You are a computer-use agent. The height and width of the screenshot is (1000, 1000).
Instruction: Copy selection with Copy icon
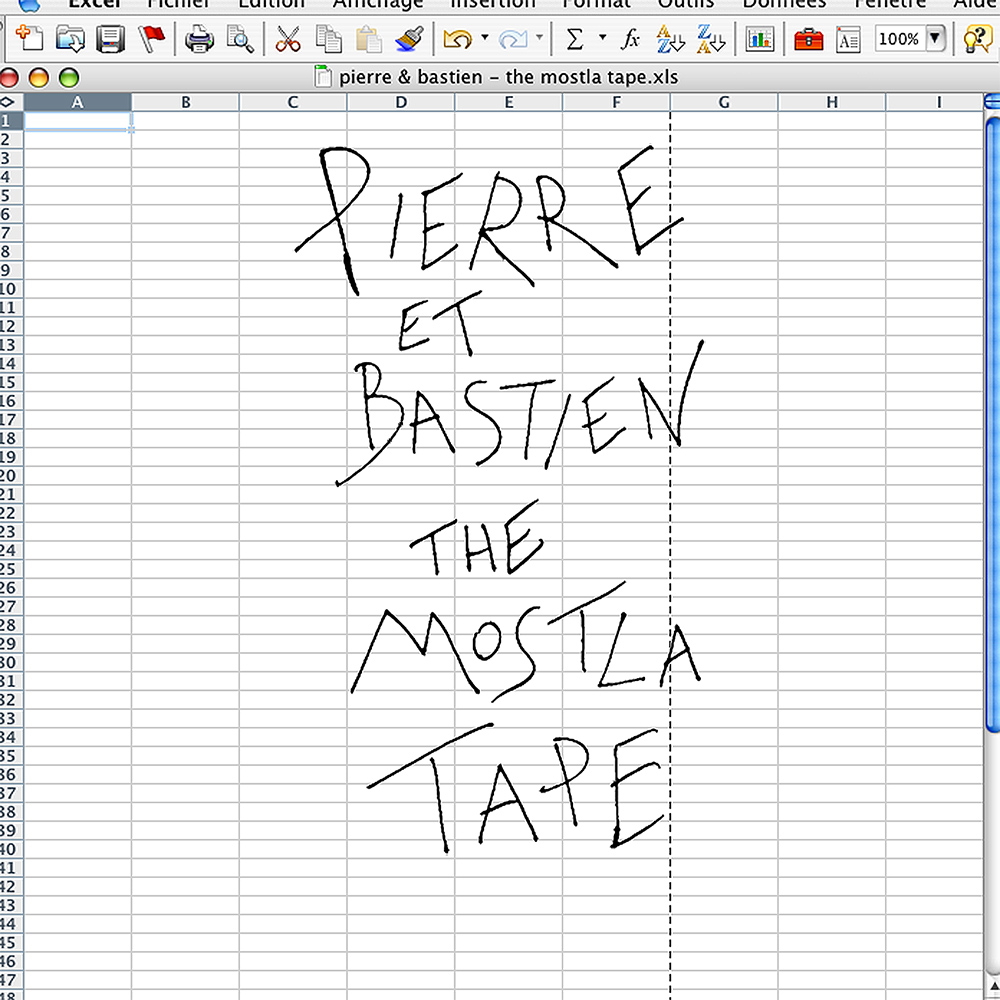(328, 39)
